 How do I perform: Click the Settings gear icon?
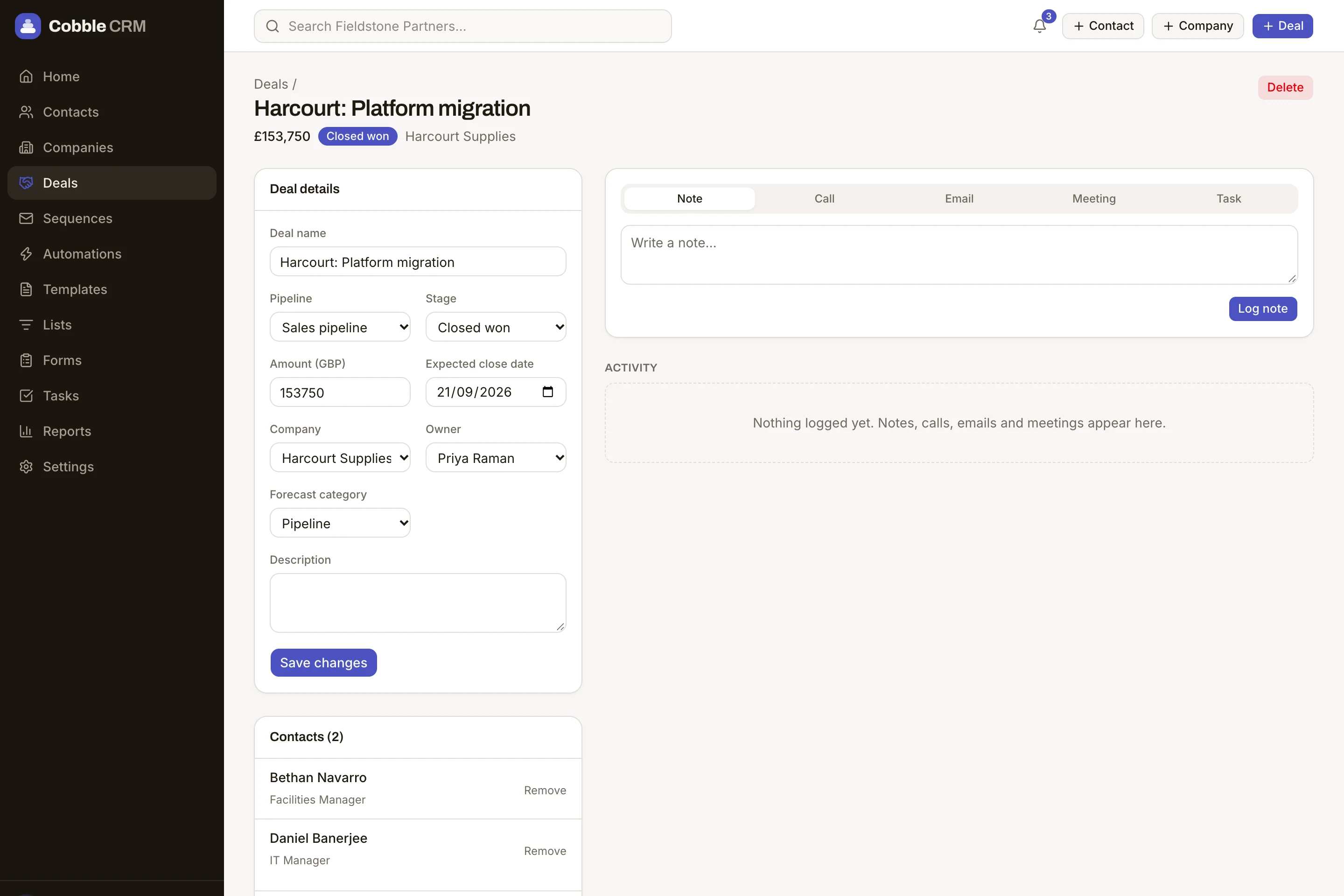26,466
